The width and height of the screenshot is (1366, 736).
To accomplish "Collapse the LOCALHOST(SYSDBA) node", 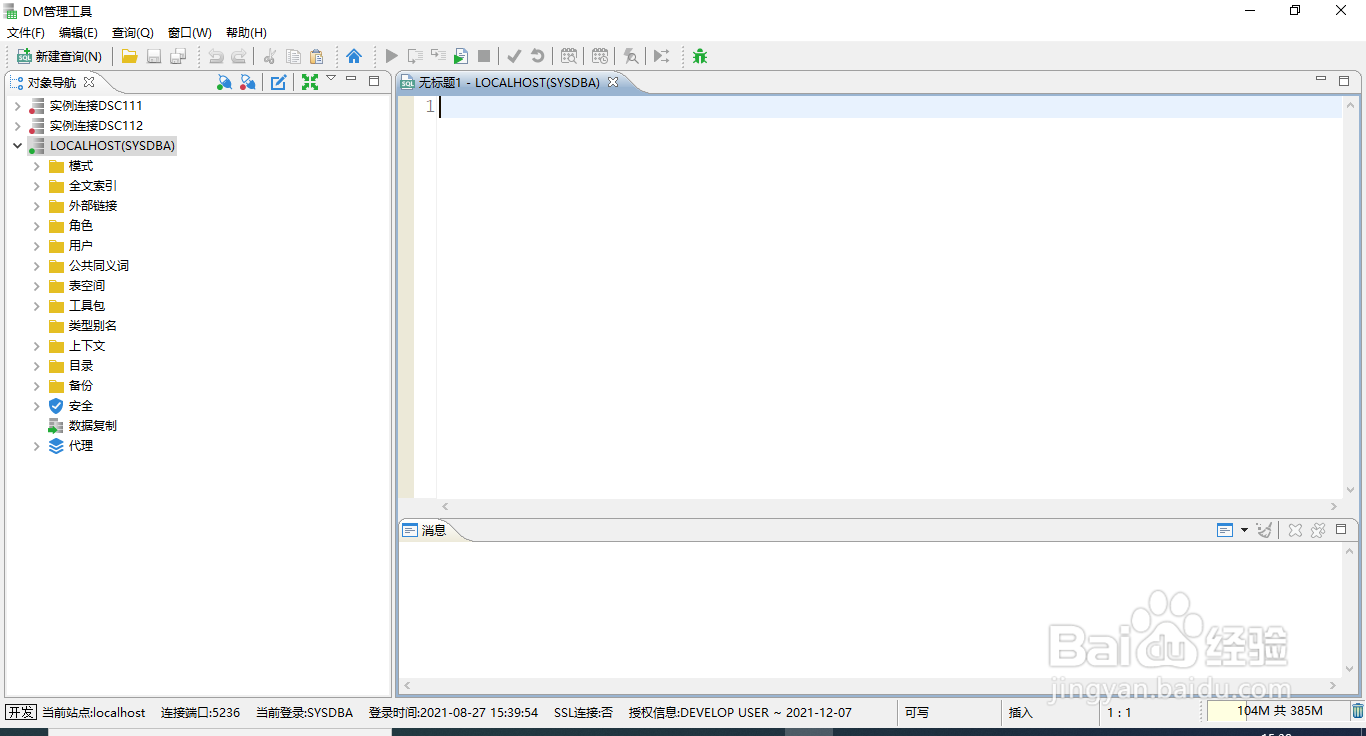I will tap(18, 145).
